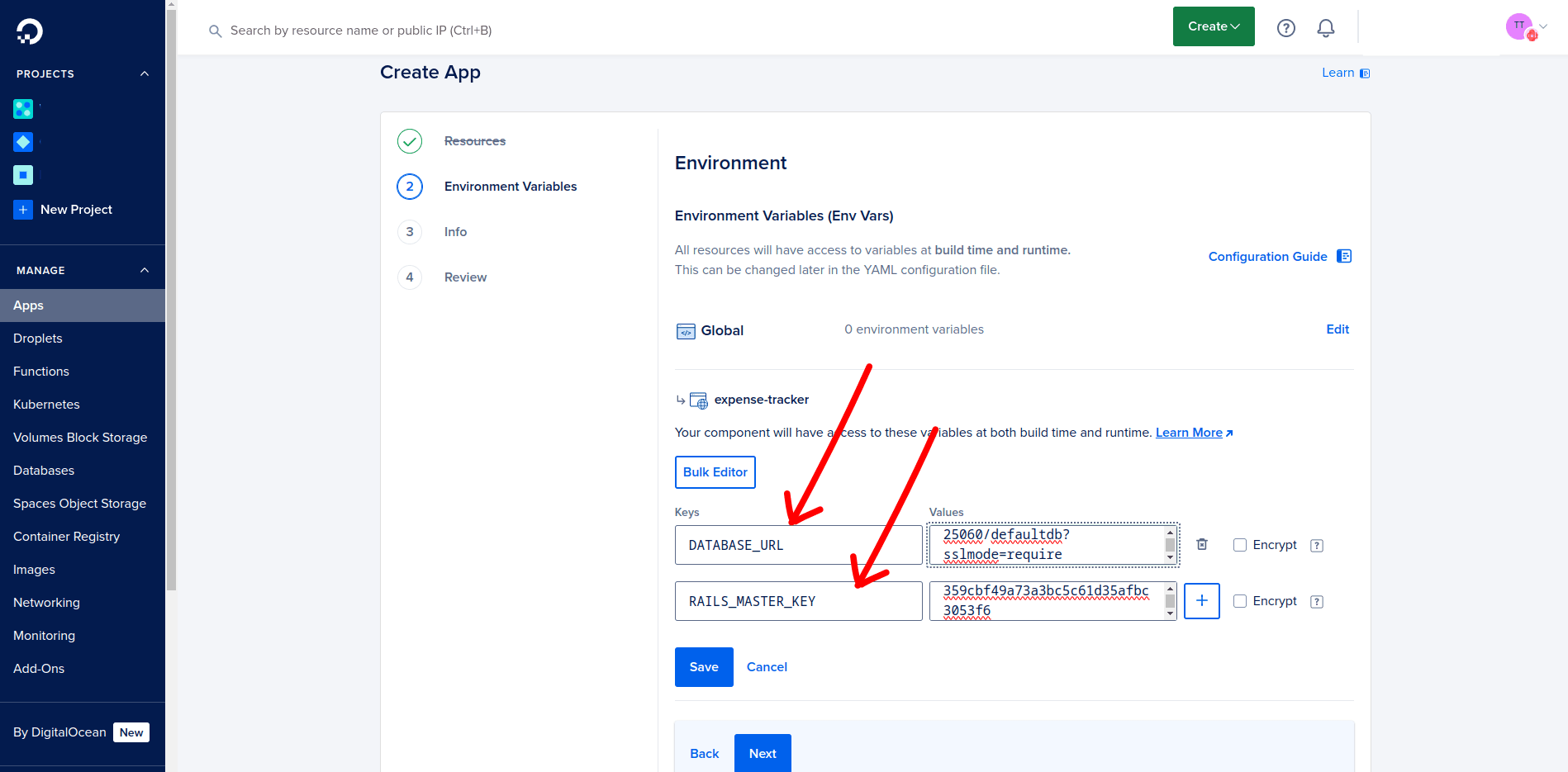Open the Configuration Guide link
This screenshot has width=1568, height=772.
1268,256
